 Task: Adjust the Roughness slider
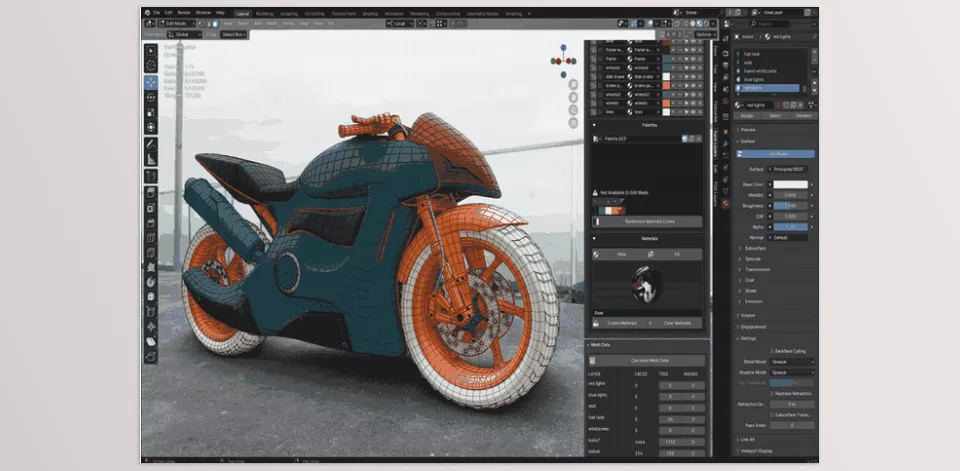(x=790, y=206)
